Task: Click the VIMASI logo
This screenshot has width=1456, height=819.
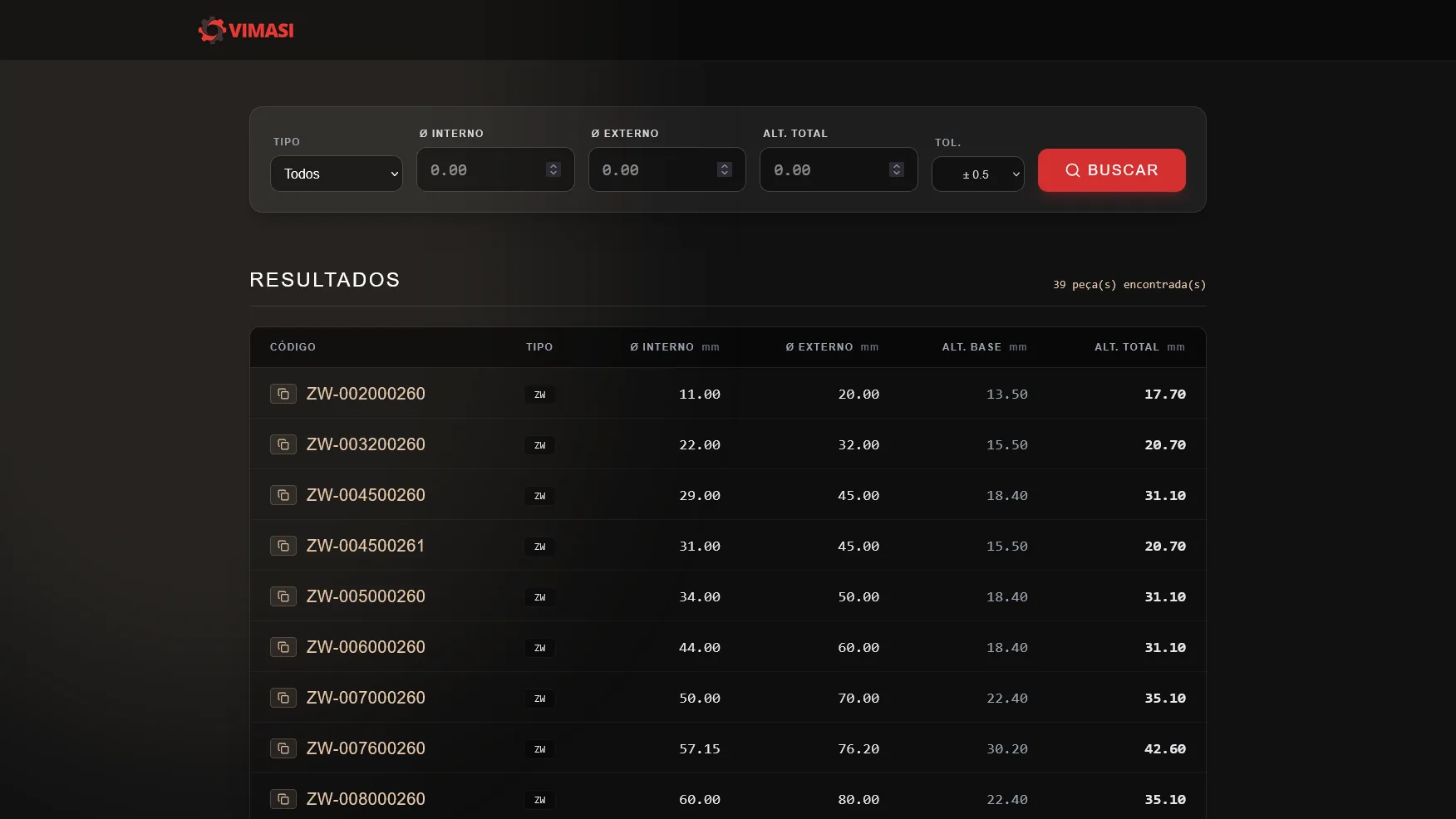Action: pos(246,30)
